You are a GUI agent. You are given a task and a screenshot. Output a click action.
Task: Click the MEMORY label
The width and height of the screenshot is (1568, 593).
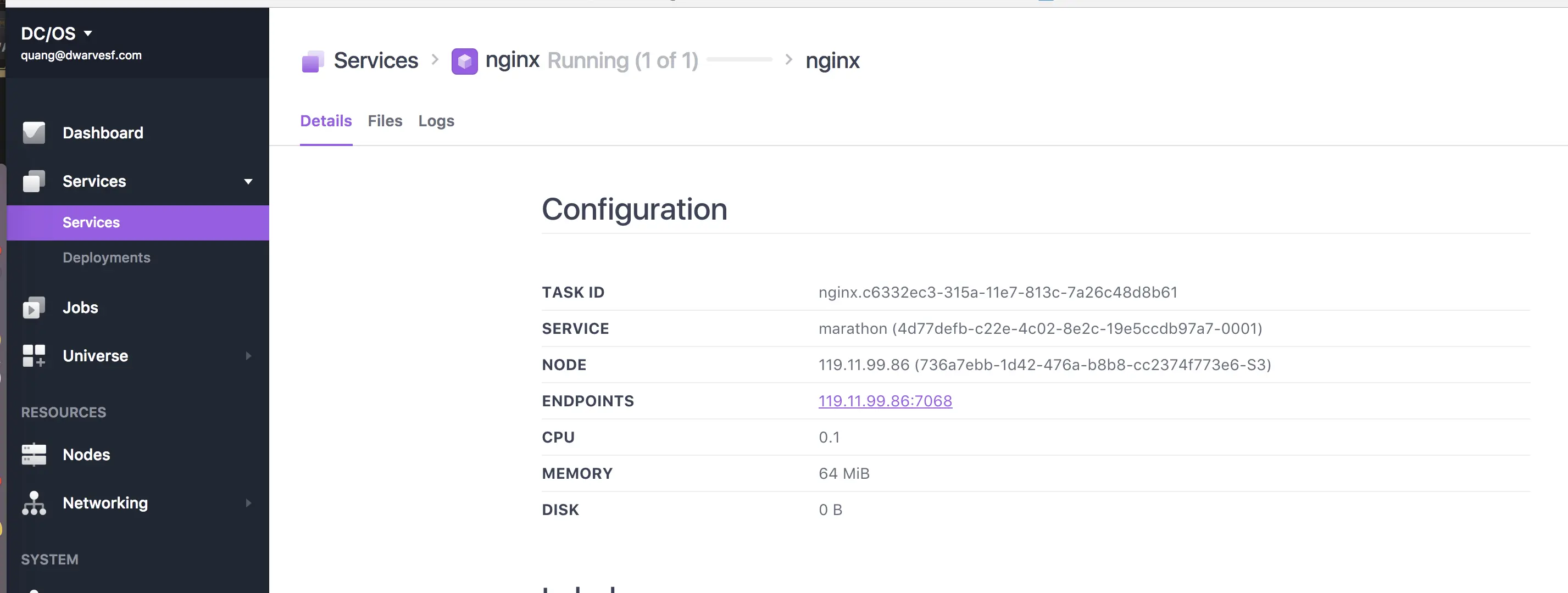click(x=577, y=473)
